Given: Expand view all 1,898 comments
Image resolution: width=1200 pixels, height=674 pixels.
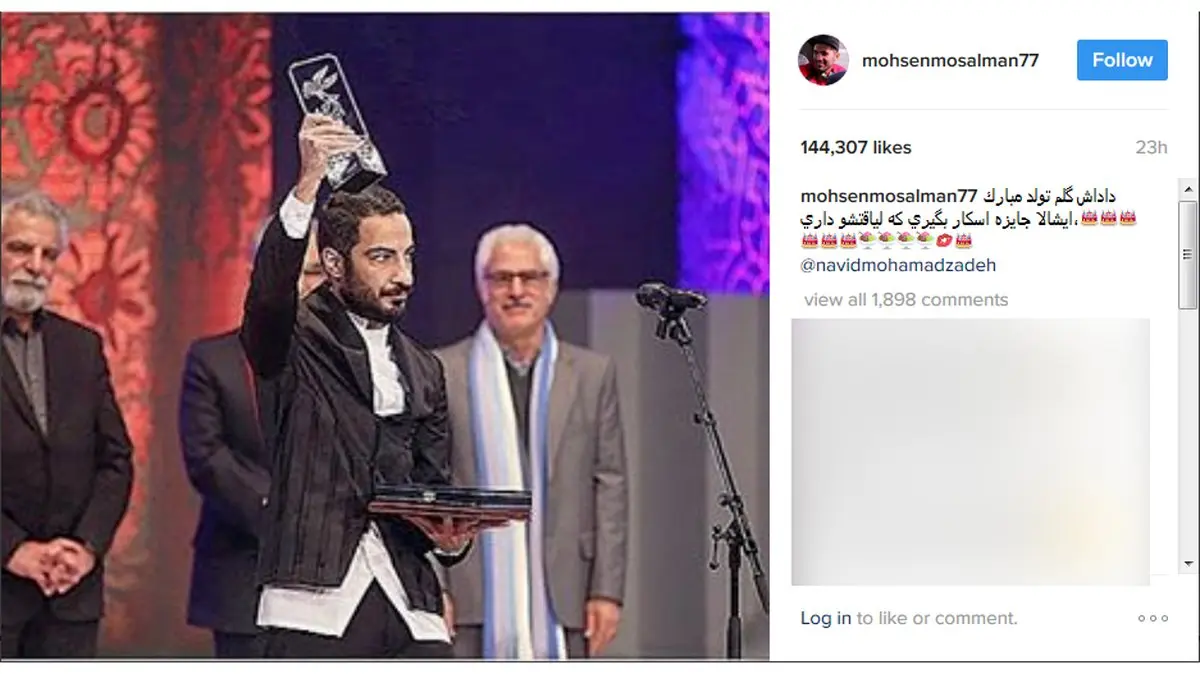Looking at the screenshot, I should click(x=906, y=299).
